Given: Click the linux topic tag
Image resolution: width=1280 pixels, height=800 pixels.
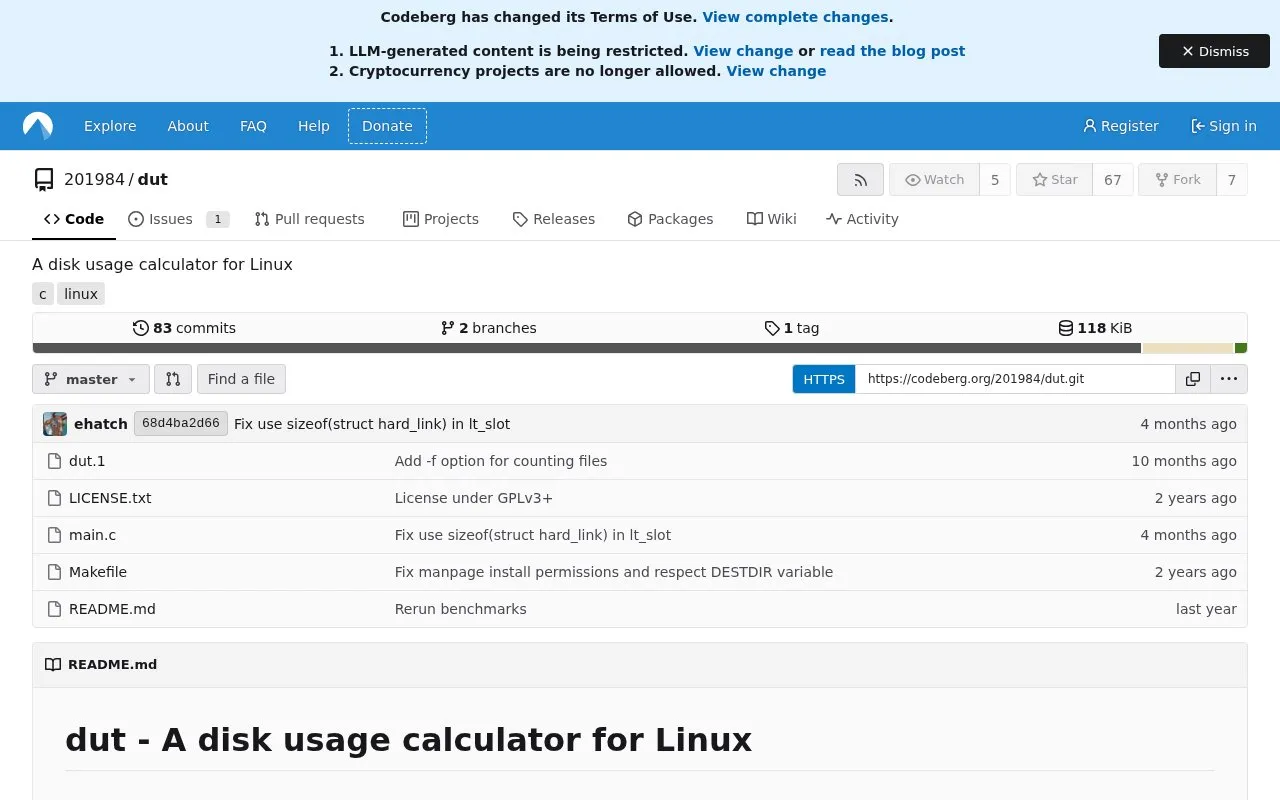Looking at the screenshot, I should [x=81, y=294].
